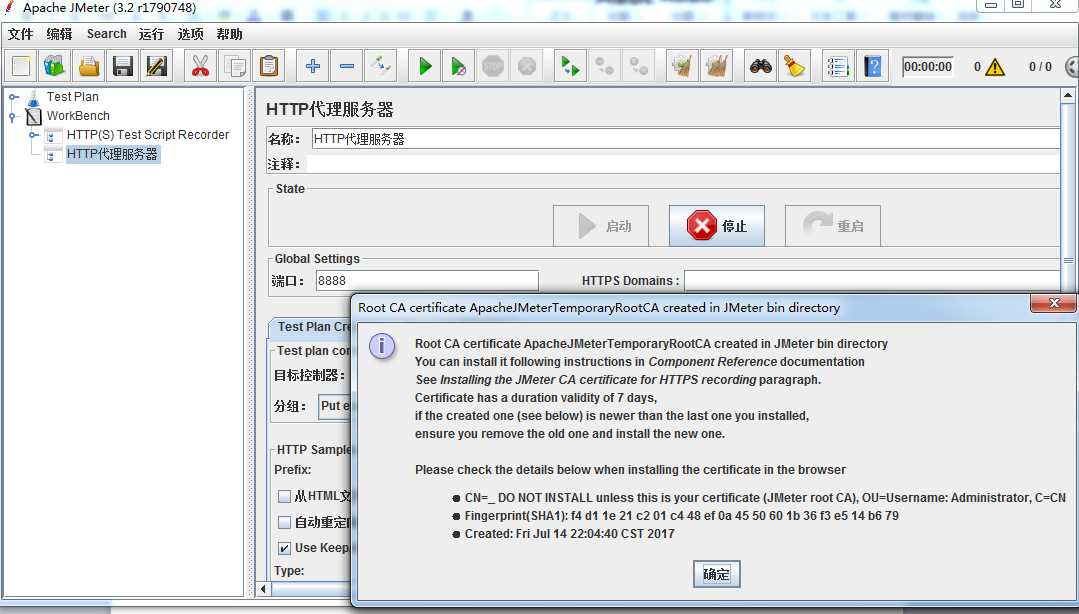Expand all with the plus icon
Screen dimensions: 1079x614
(x=312, y=67)
